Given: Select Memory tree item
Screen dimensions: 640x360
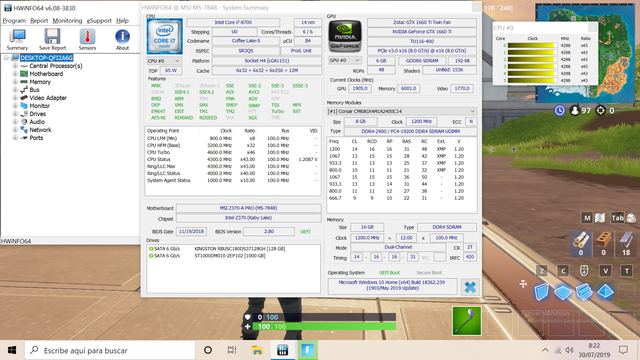Looking at the screenshot, I should [x=40, y=82].
